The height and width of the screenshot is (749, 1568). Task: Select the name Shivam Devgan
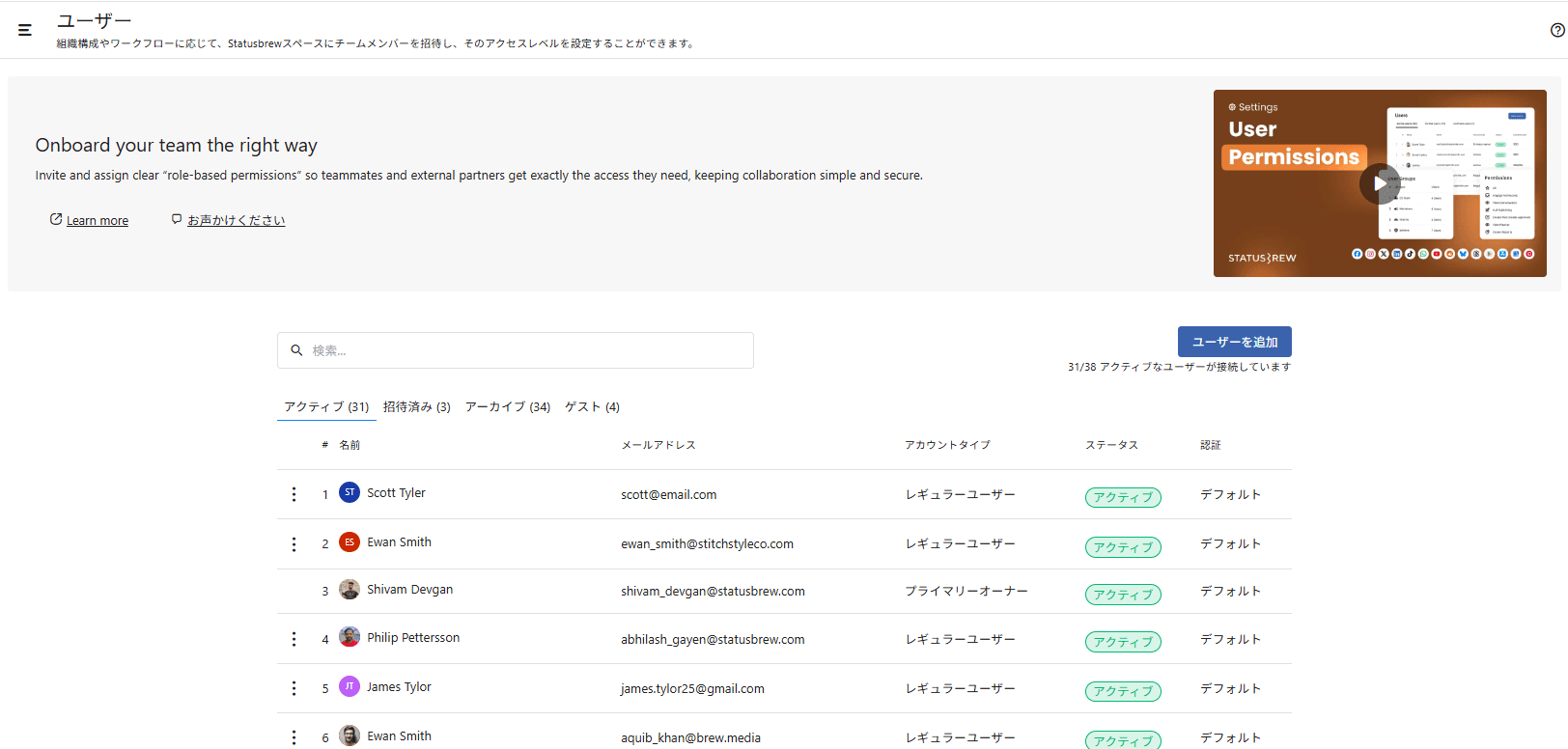click(409, 590)
